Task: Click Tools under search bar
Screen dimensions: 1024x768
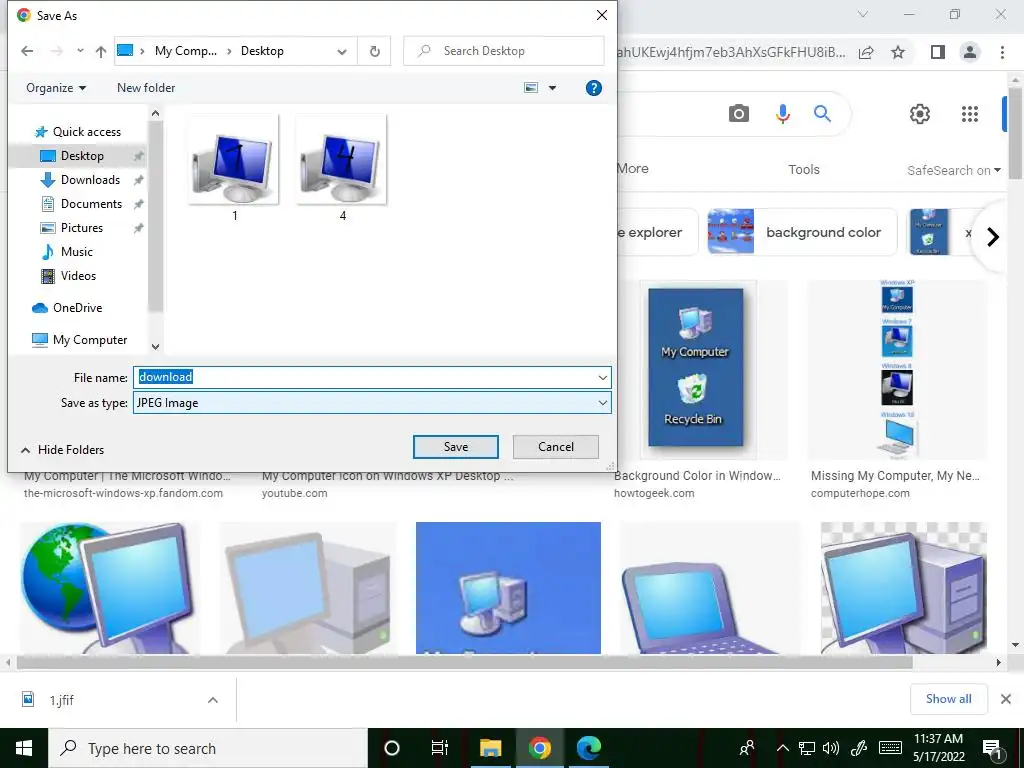Action: pyautogui.click(x=803, y=170)
